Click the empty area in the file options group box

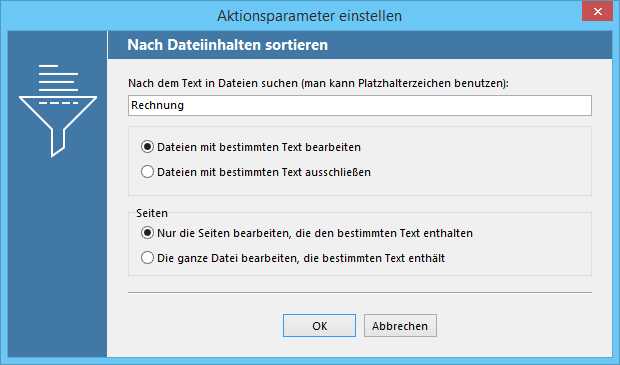pos(474,161)
